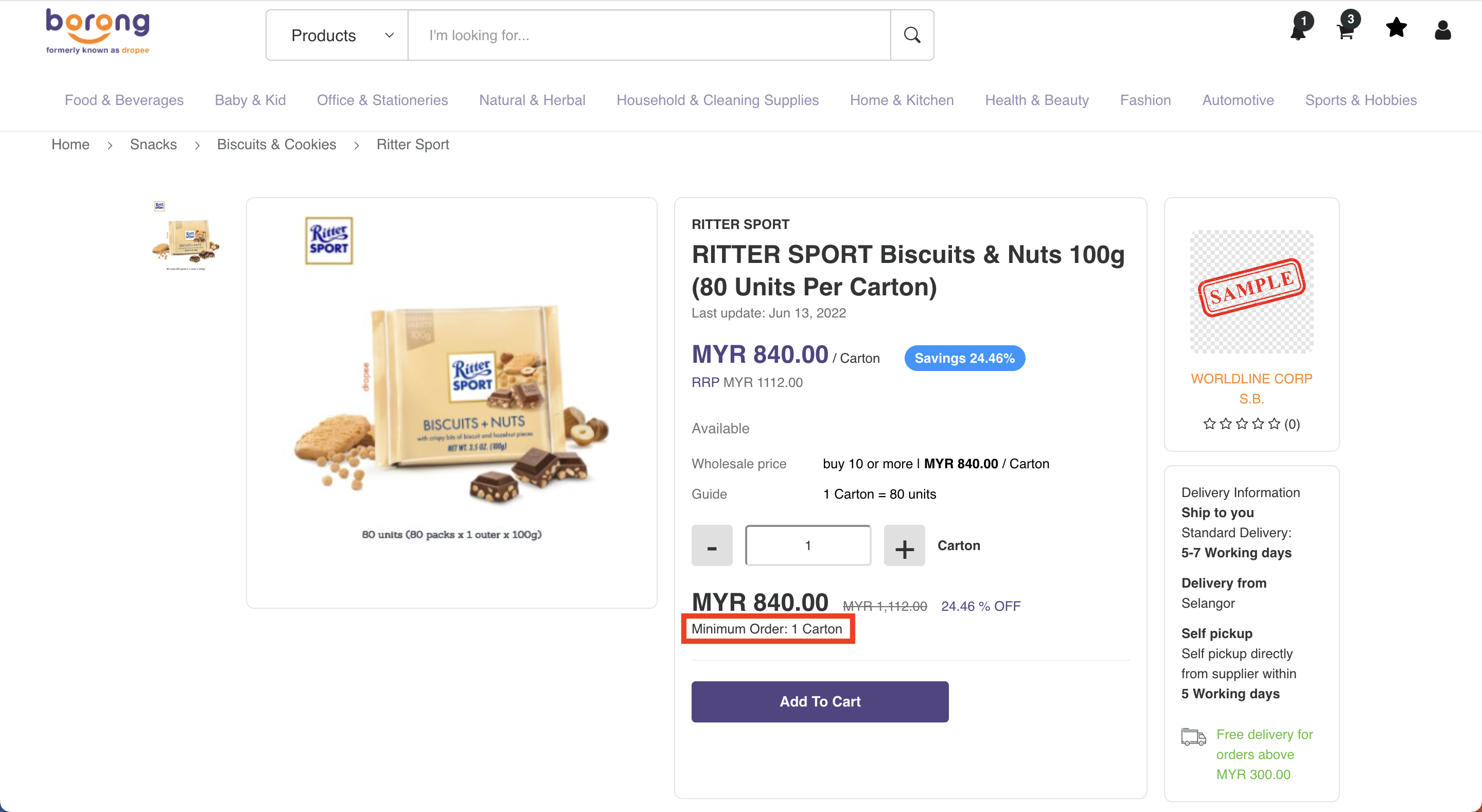Open favorites star icon in header

coord(1396,28)
